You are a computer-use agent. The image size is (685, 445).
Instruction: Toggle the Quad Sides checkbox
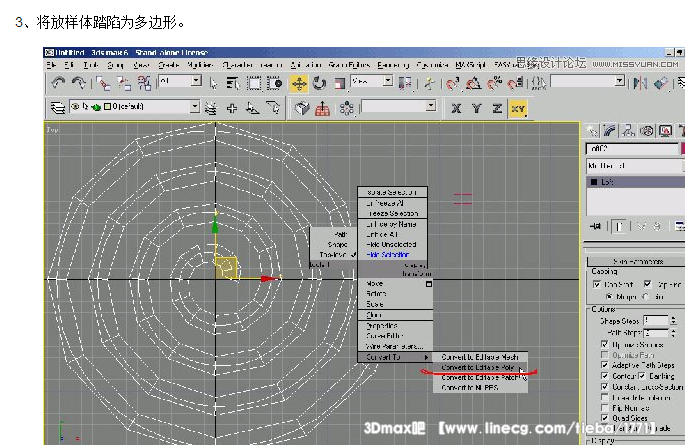click(605, 418)
